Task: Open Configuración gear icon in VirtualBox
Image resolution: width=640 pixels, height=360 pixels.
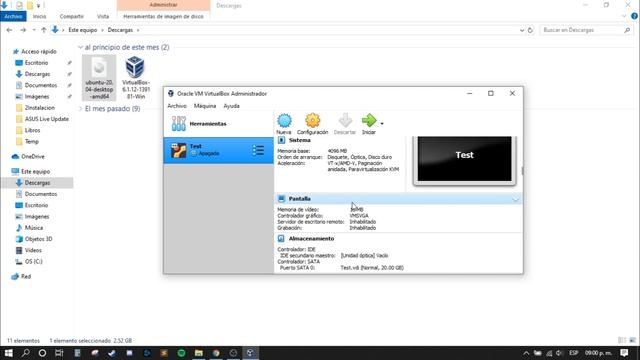Action: pos(312,124)
